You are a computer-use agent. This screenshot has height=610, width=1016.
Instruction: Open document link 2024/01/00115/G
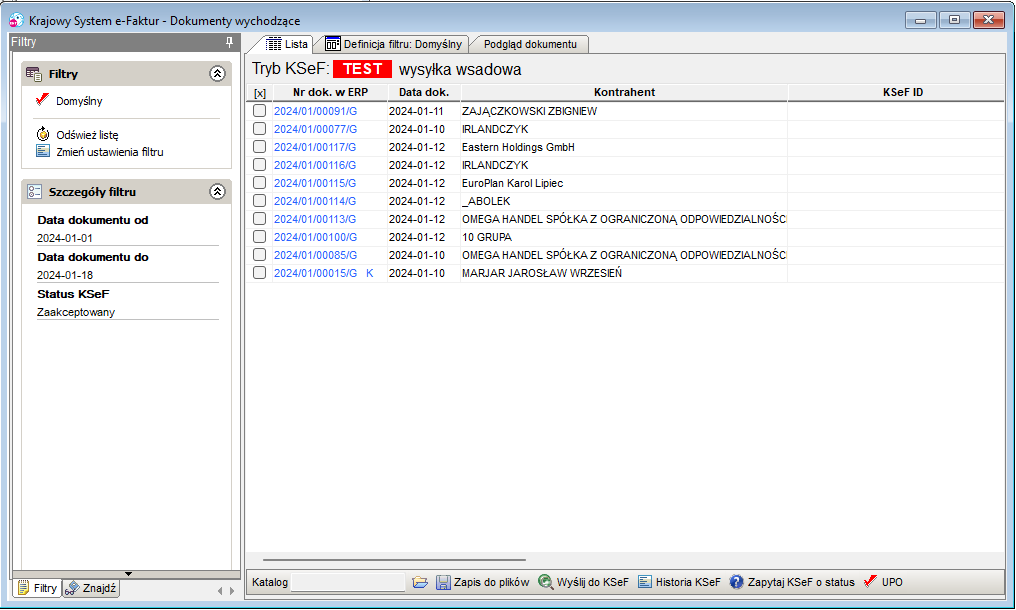pyautogui.click(x=315, y=183)
